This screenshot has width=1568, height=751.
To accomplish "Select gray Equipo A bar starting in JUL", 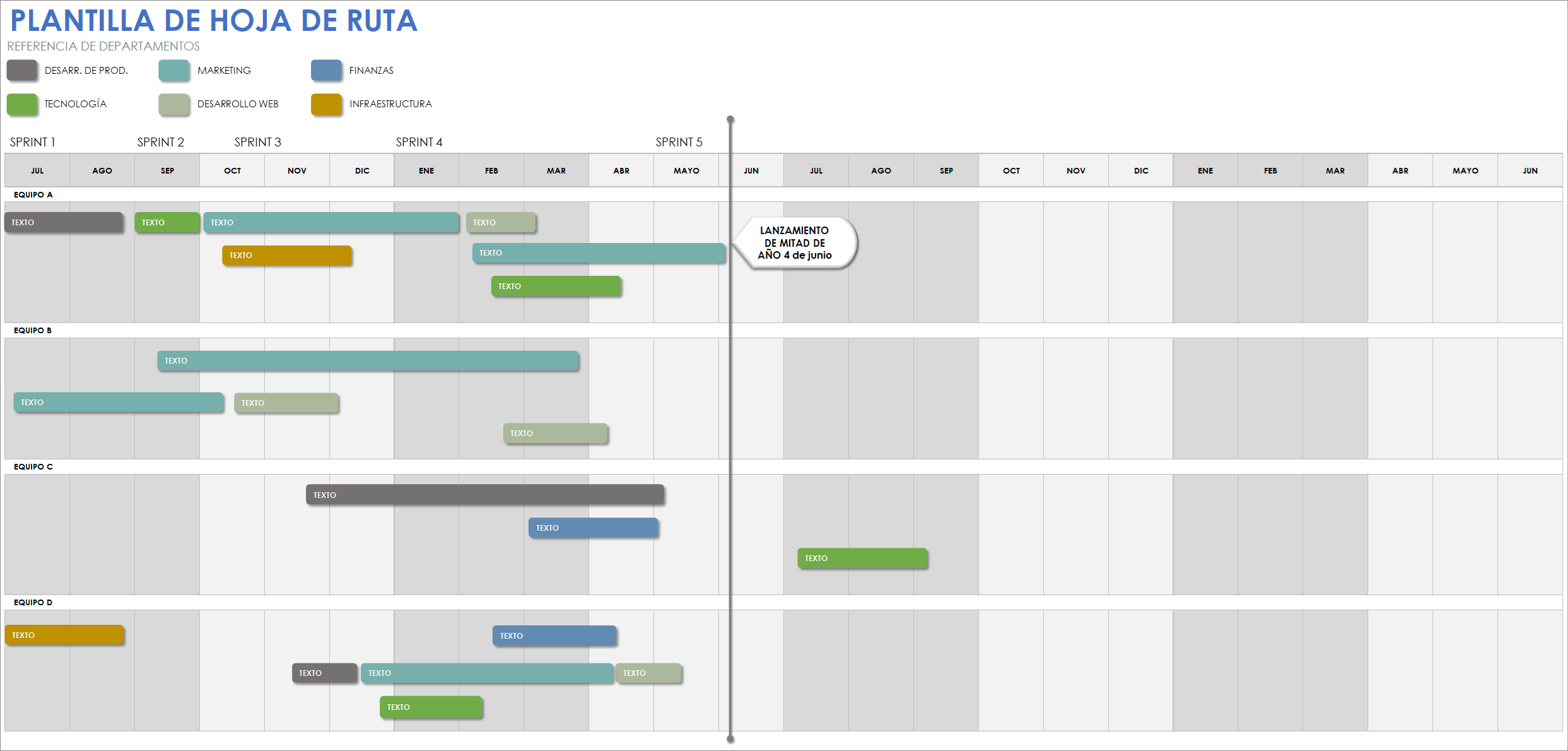I will point(64,222).
